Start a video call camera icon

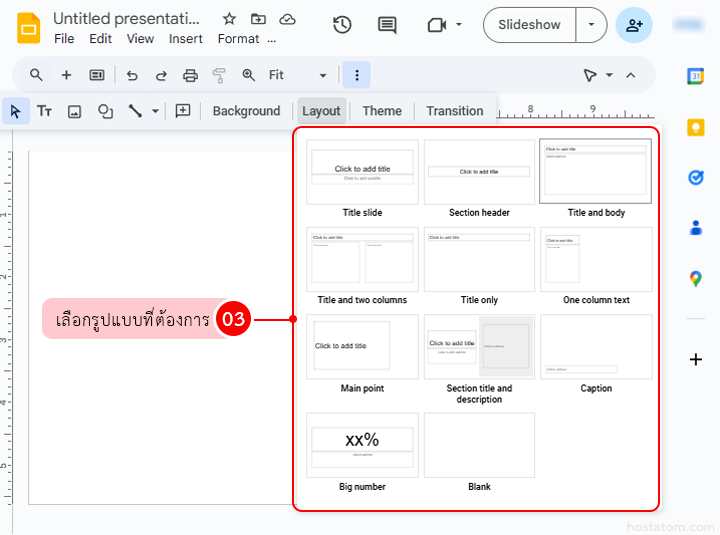click(x=437, y=25)
